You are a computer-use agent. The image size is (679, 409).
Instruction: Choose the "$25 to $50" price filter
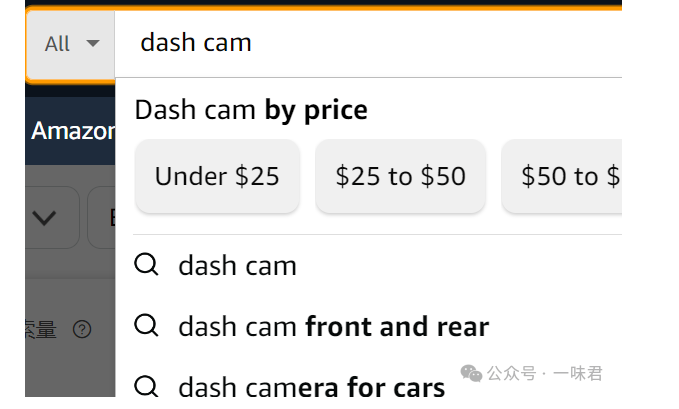coord(400,177)
